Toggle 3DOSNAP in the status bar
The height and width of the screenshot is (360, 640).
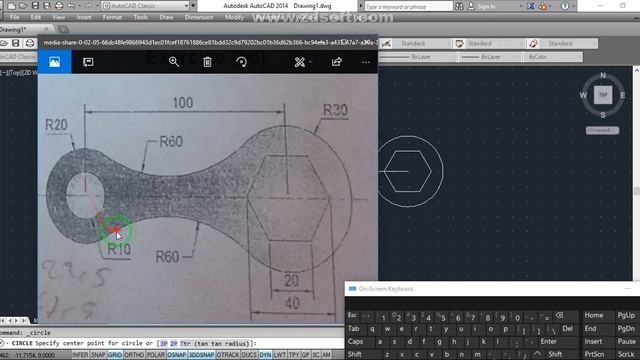202,355
